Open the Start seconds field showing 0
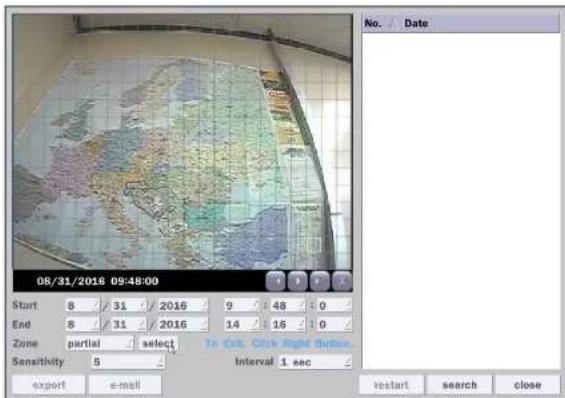Image resolution: width=565 pixels, height=398 pixels. pyautogui.click(x=334, y=305)
